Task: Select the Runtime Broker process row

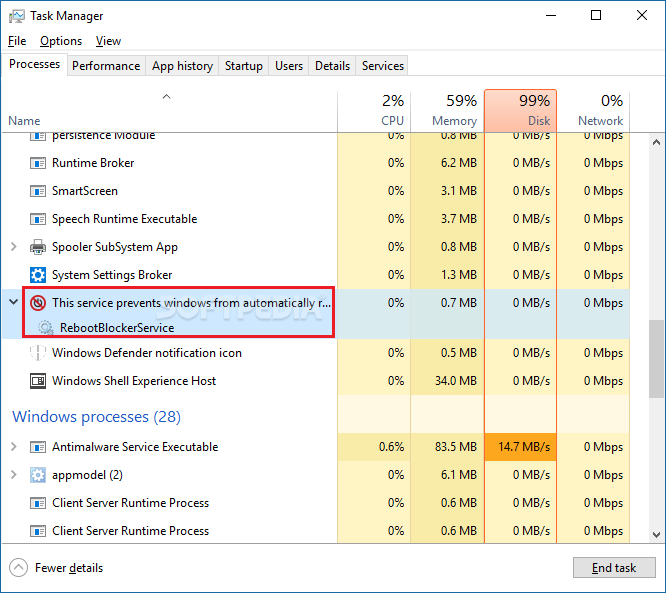Action: pos(316,163)
